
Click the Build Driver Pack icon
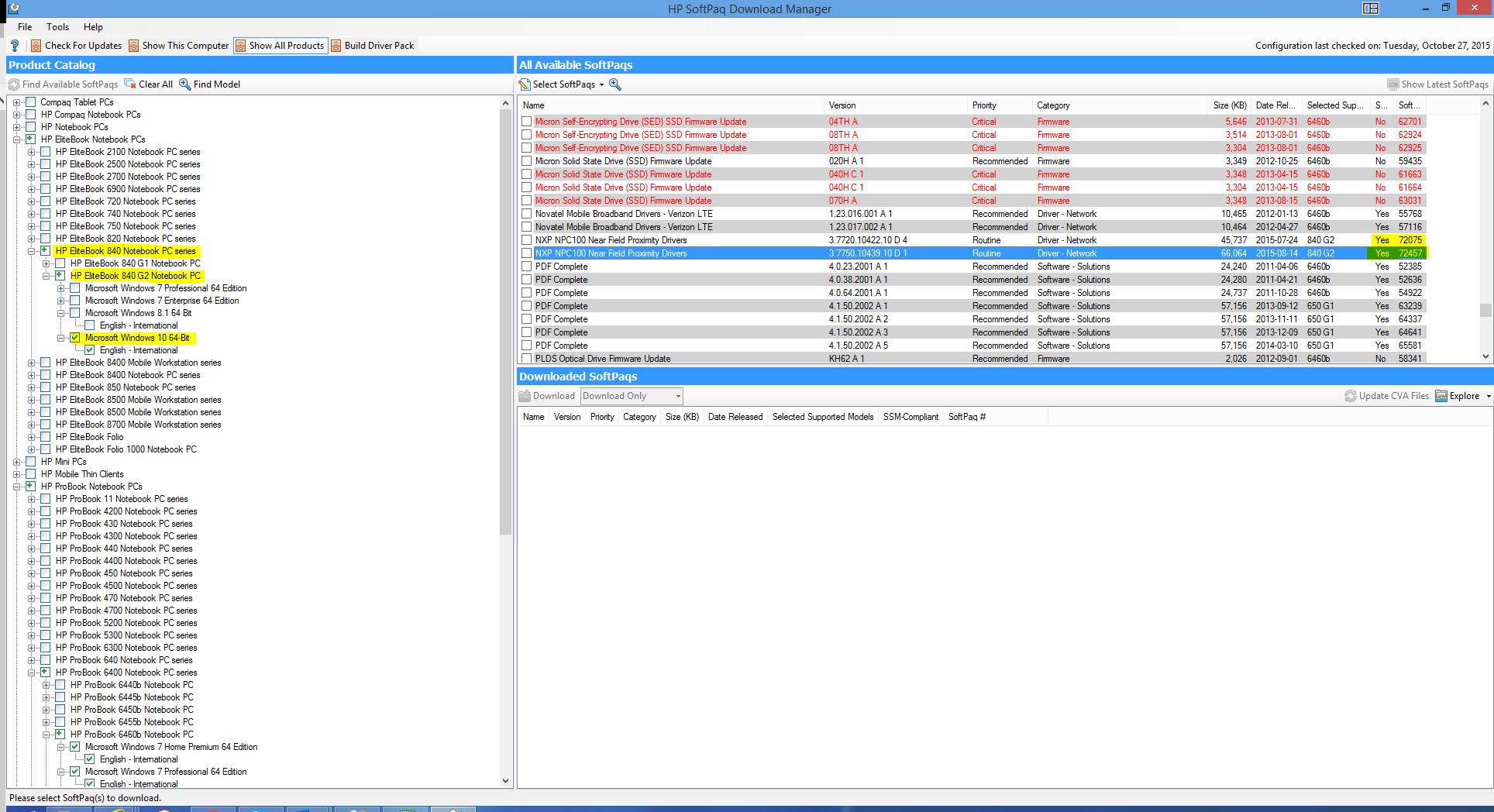pyautogui.click(x=336, y=46)
